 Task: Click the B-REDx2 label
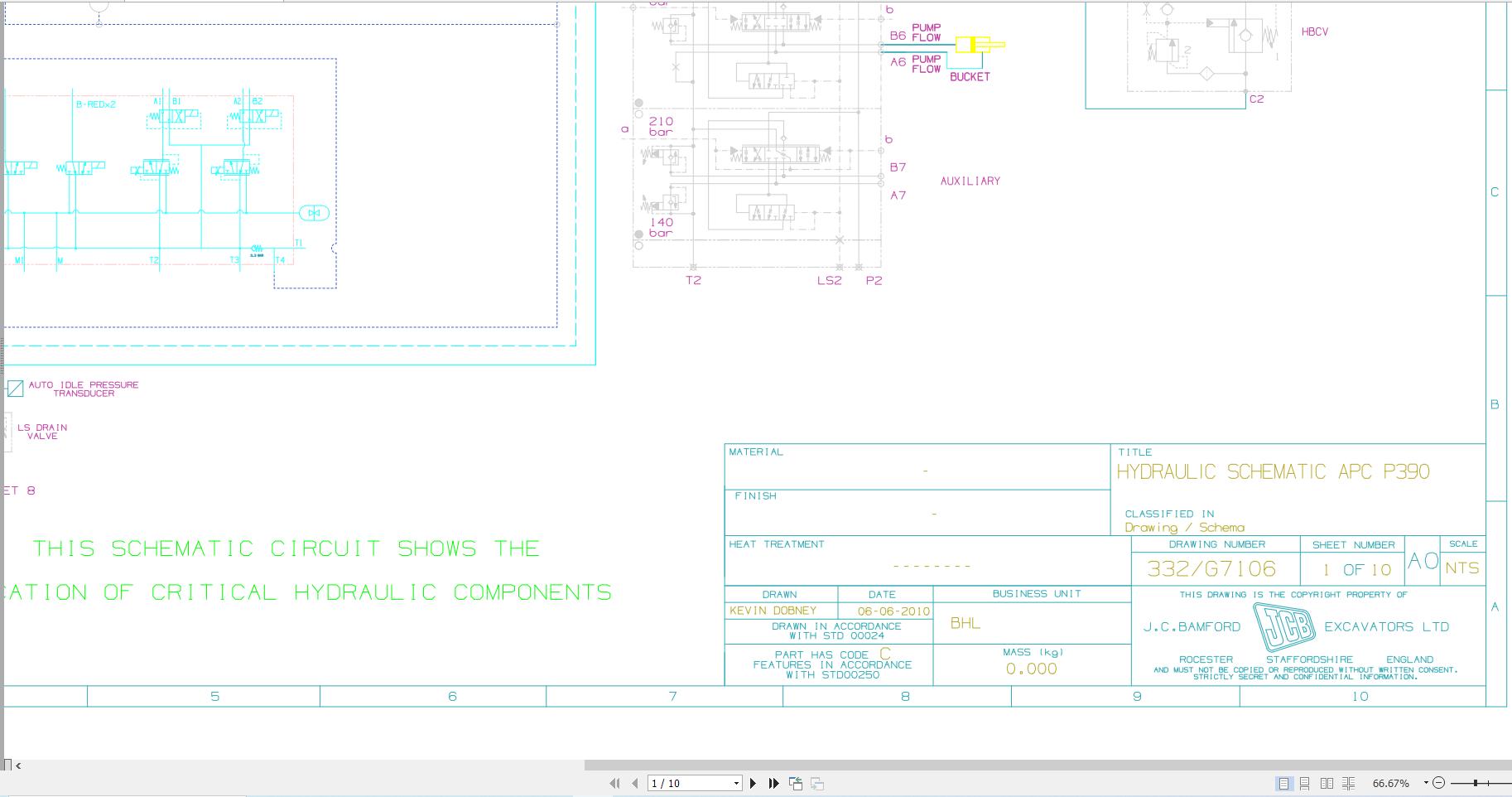point(96,104)
